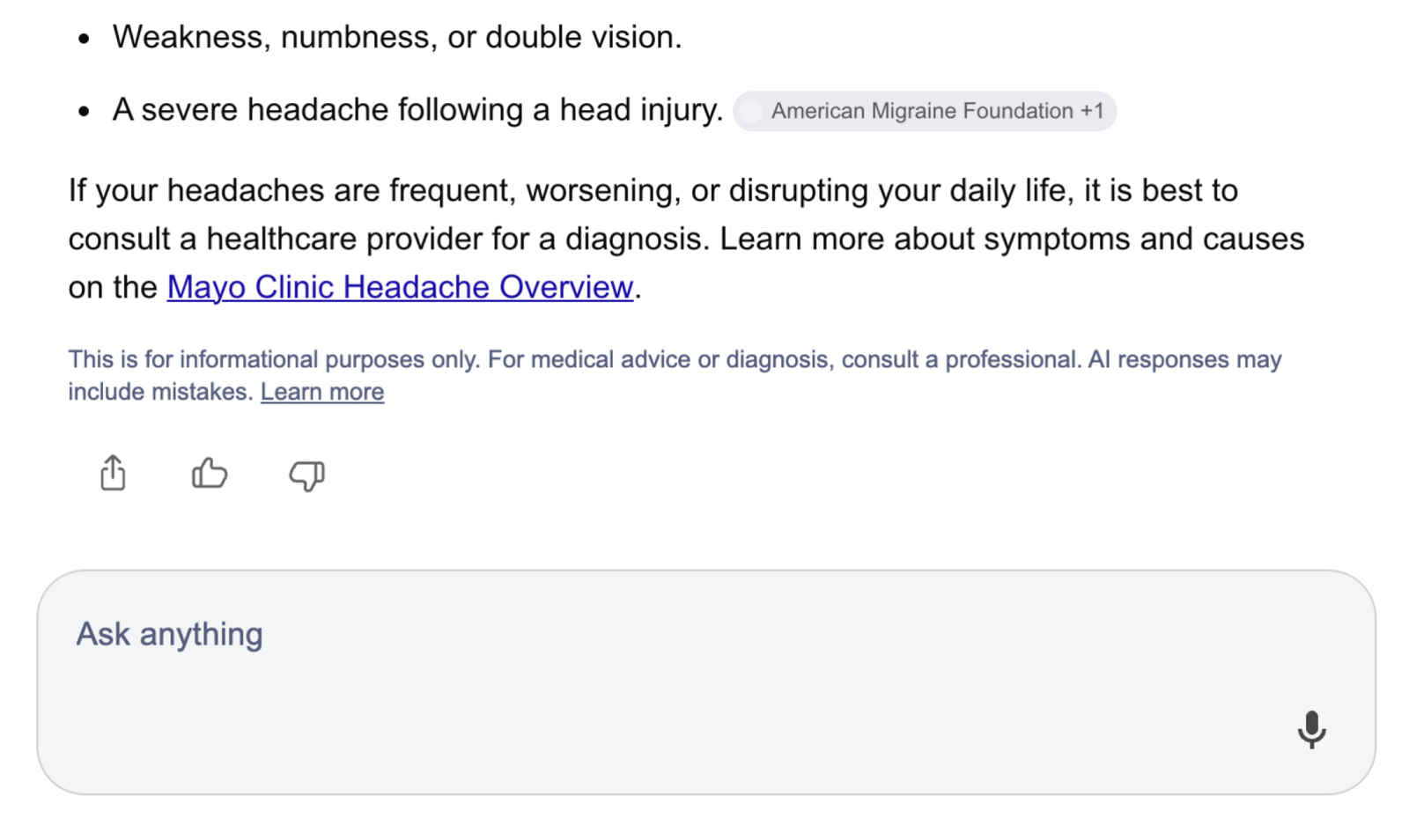Click the informational purposes only disclaimer text
This screenshot has width=1409, height=840.
click(x=274, y=359)
